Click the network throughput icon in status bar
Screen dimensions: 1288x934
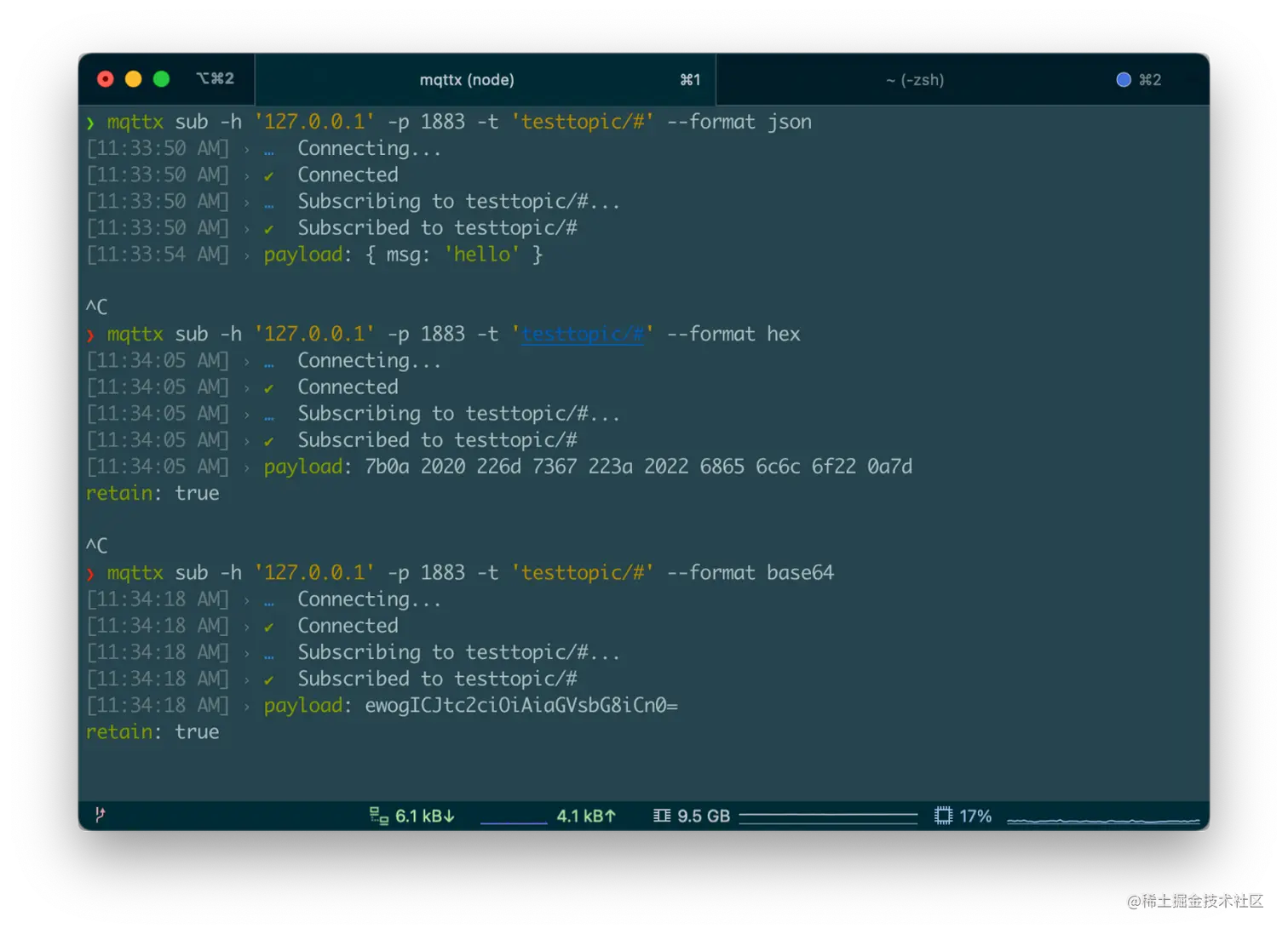tap(378, 816)
